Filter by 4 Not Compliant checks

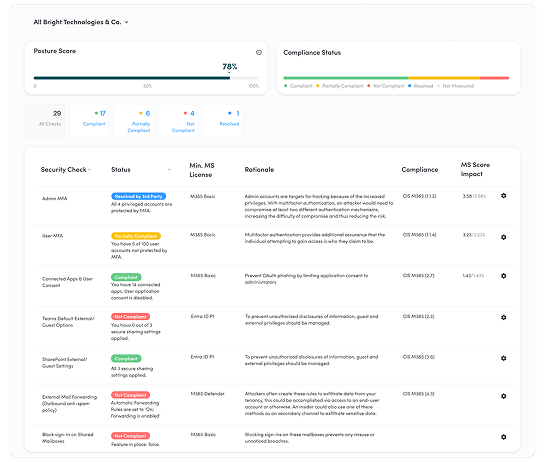pyautogui.click(x=178, y=121)
